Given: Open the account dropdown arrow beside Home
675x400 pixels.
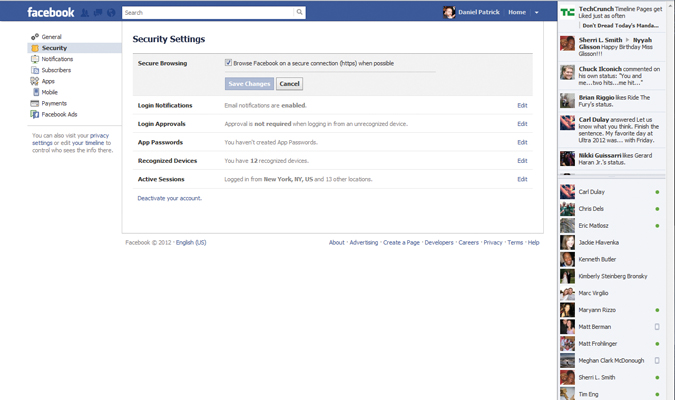Looking at the screenshot, I should pyautogui.click(x=537, y=13).
